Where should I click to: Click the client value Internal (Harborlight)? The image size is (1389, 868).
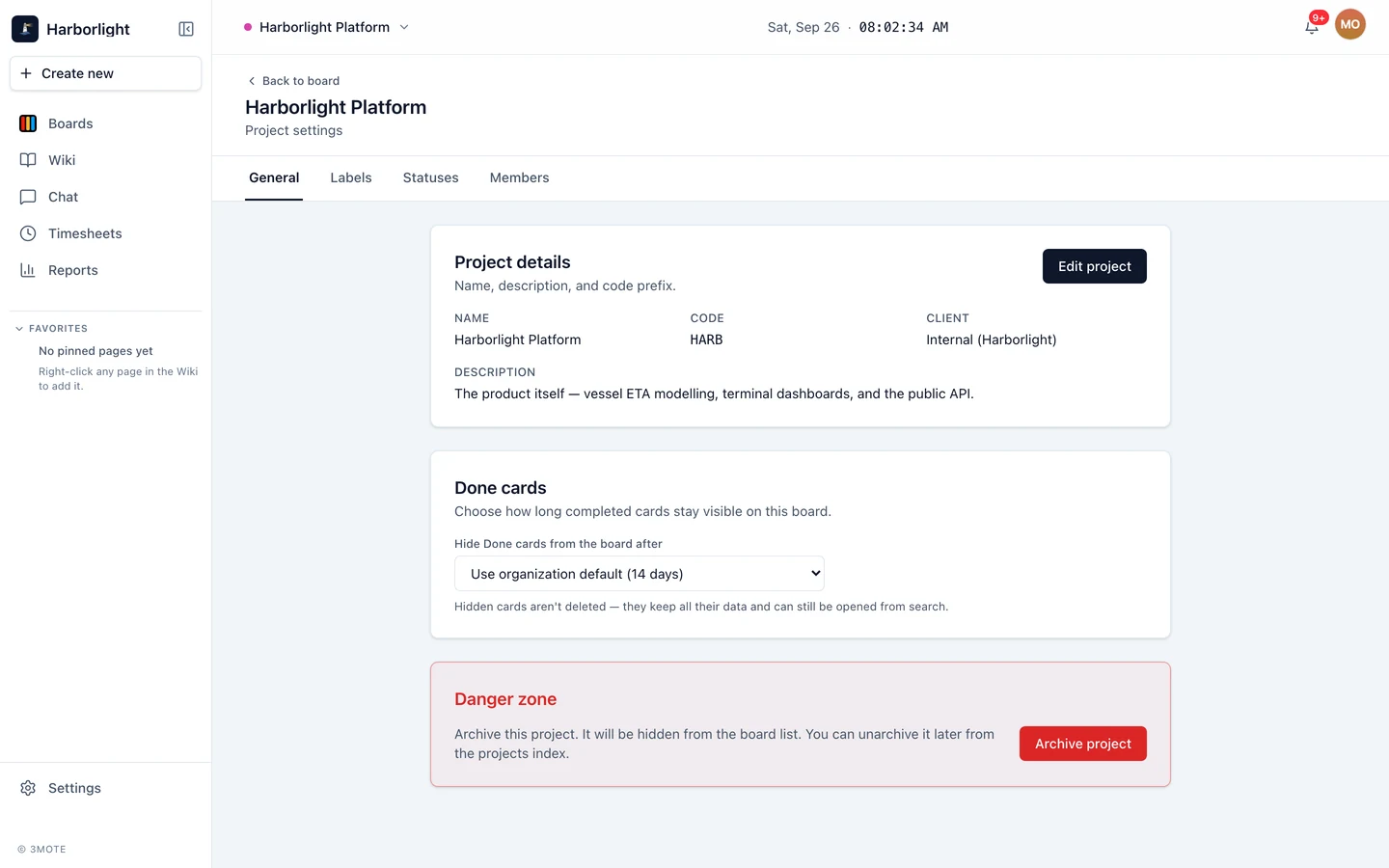click(x=991, y=339)
